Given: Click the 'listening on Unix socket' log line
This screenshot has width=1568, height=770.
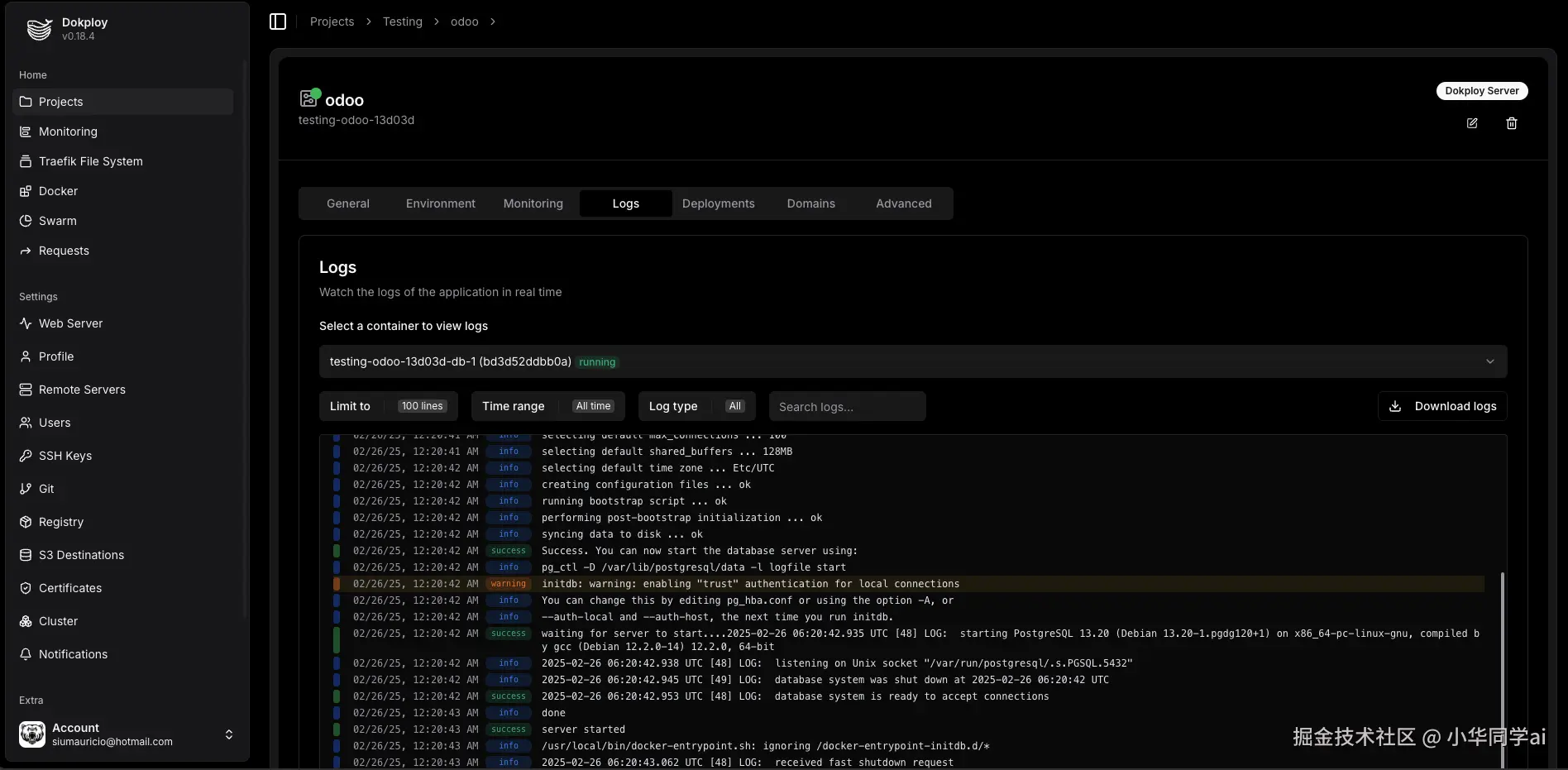Looking at the screenshot, I should click(x=907, y=663).
